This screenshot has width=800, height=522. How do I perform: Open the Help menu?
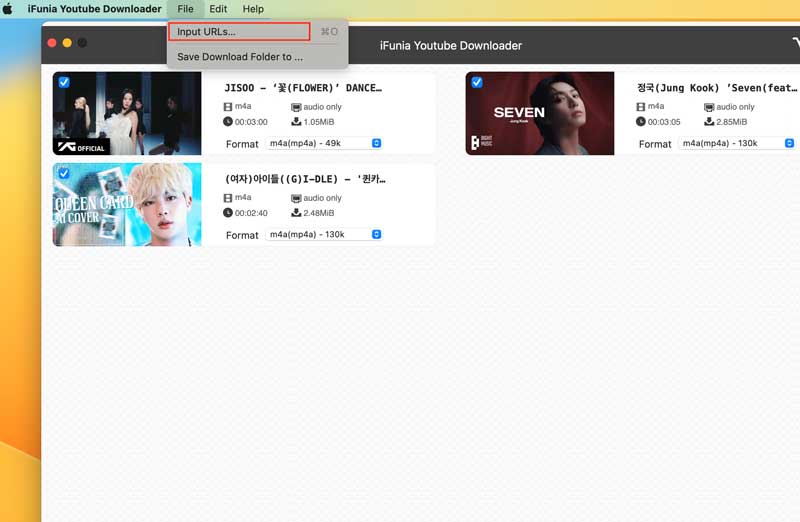click(x=253, y=9)
